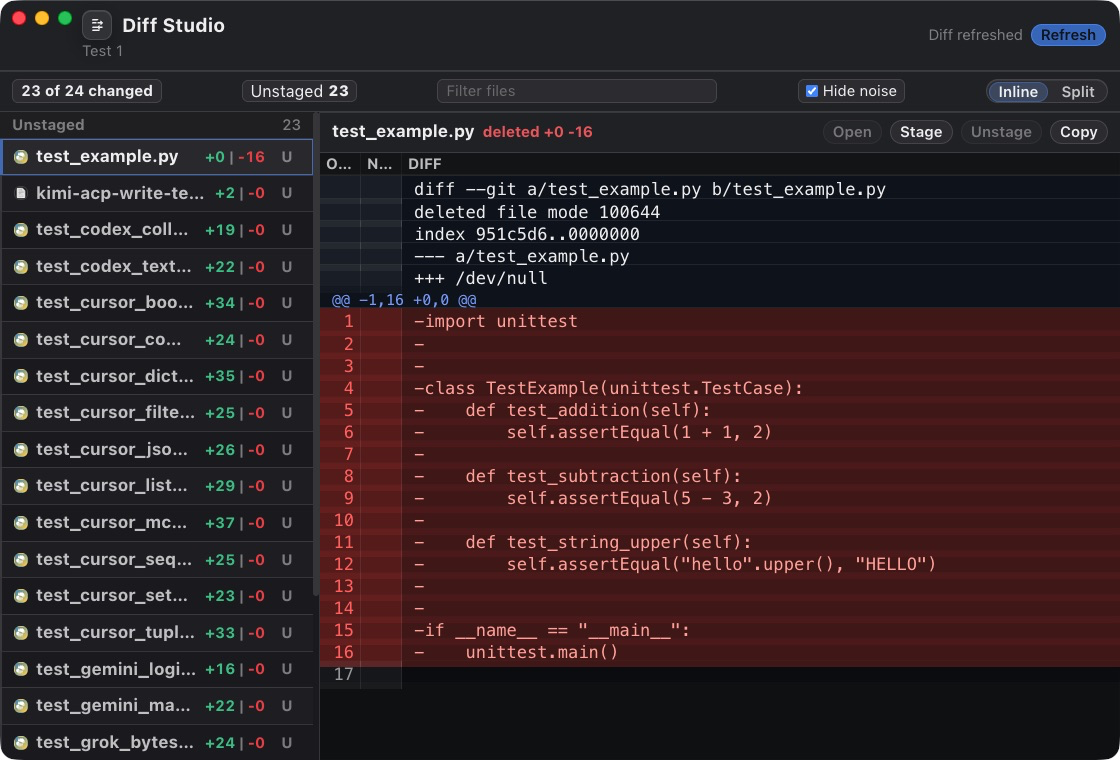
Task: Click the file icon beside test_gemini_logi...
Action: pos(21,669)
